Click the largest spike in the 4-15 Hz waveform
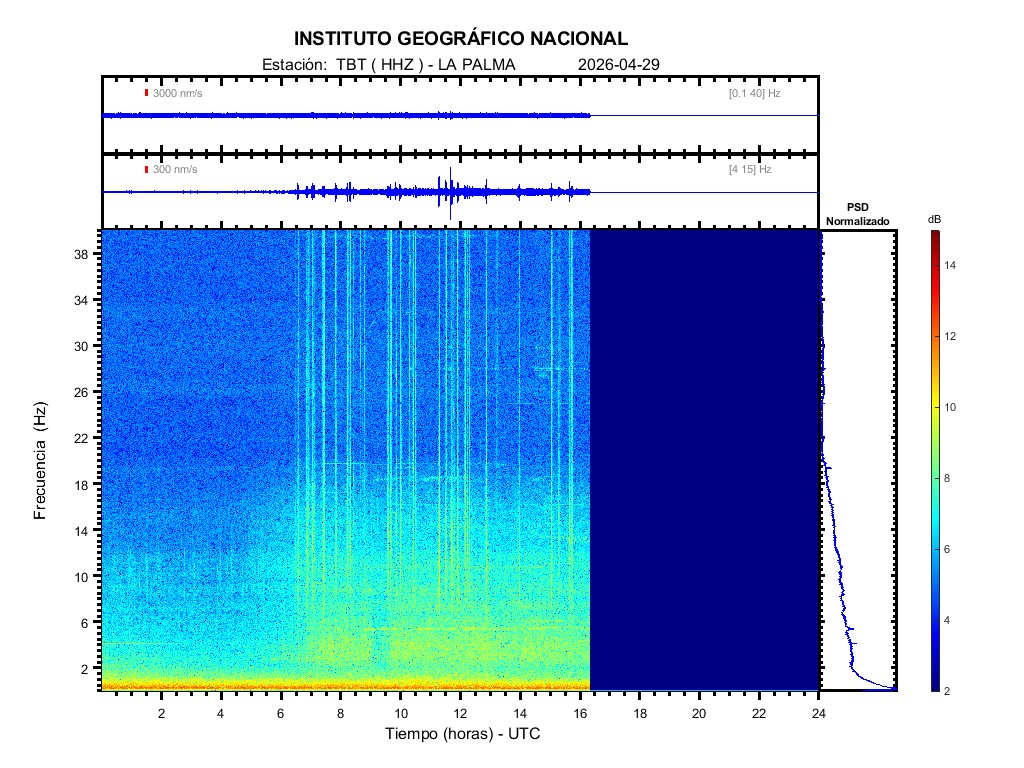The image size is (1024, 768). click(451, 191)
